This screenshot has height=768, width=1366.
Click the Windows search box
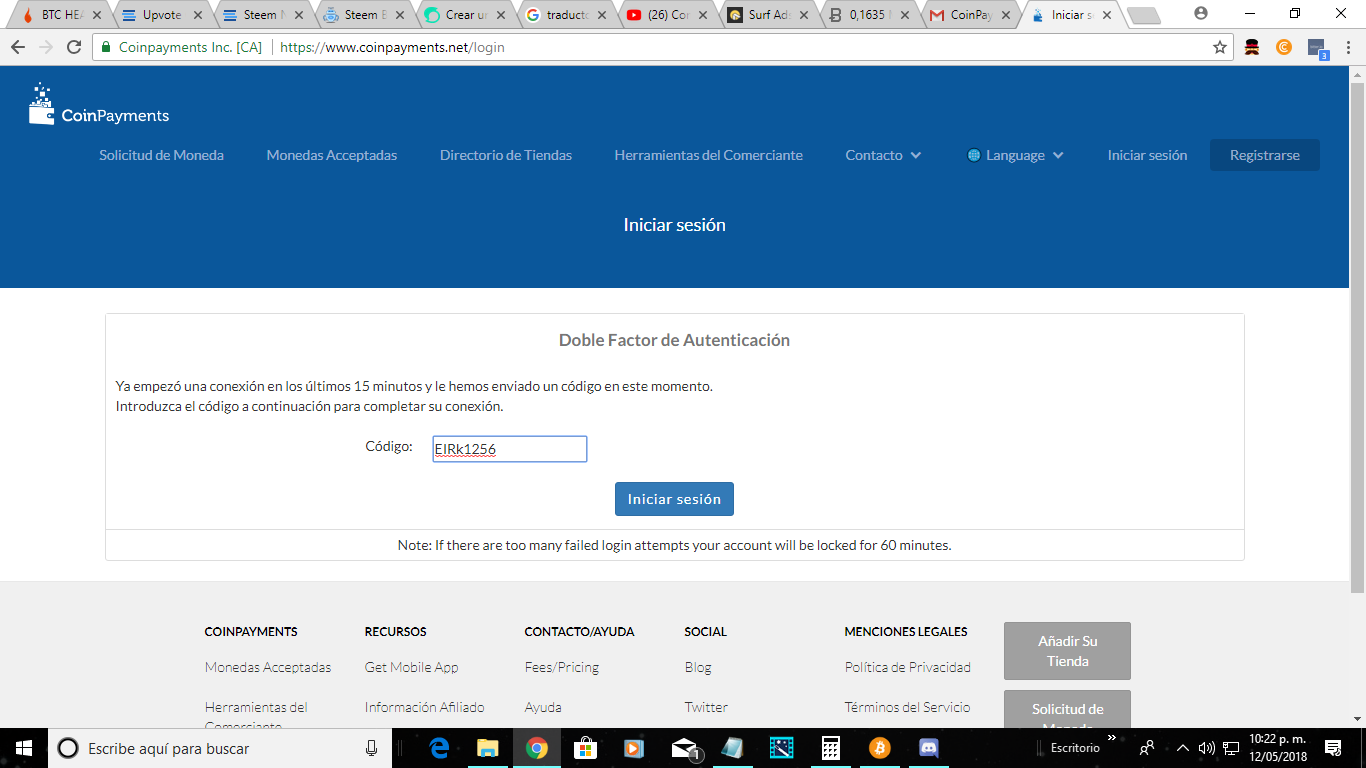pos(219,748)
